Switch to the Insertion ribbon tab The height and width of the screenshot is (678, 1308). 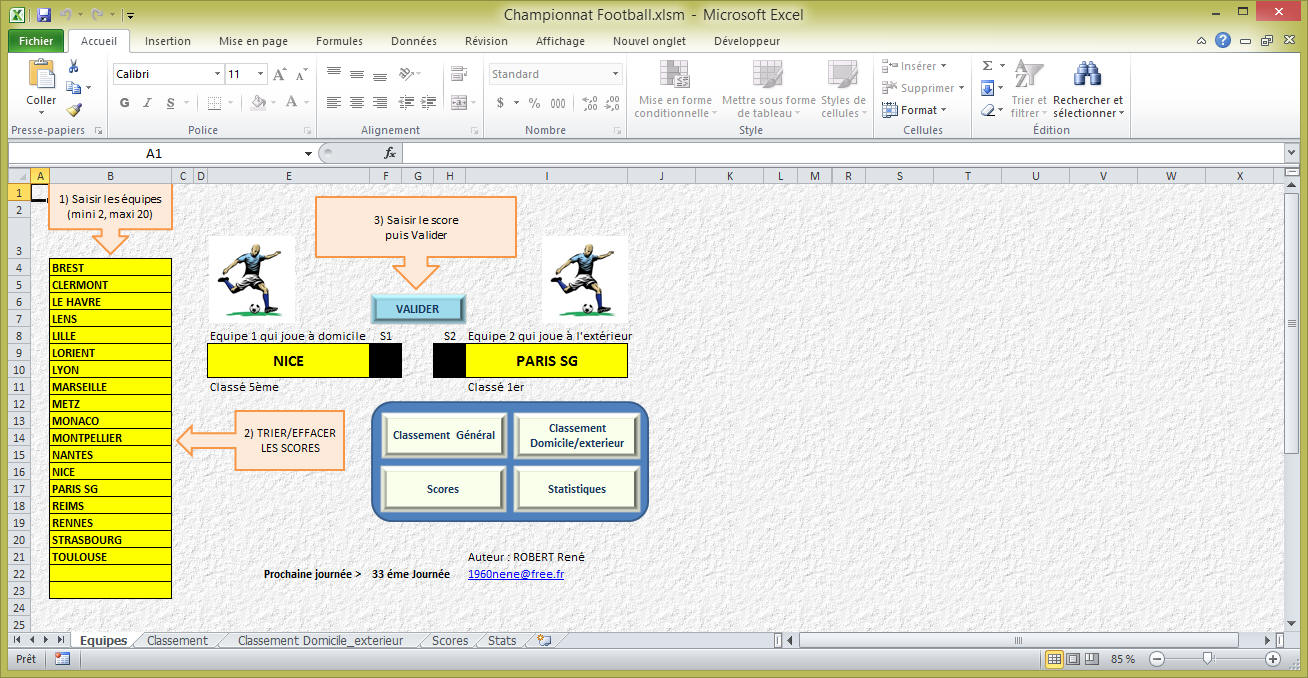(168, 41)
